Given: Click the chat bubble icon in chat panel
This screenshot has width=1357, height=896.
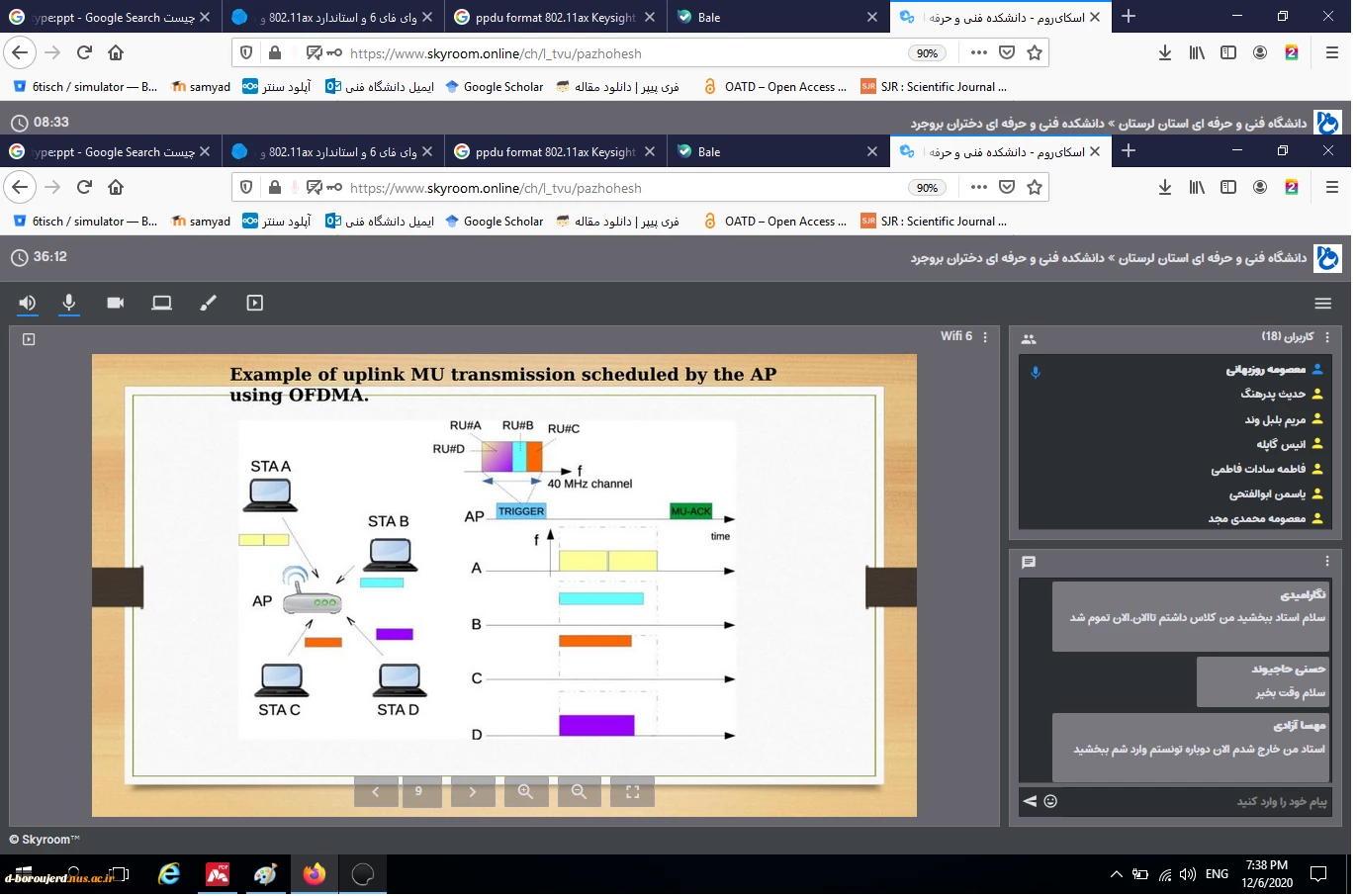Looking at the screenshot, I should [x=1029, y=563].
